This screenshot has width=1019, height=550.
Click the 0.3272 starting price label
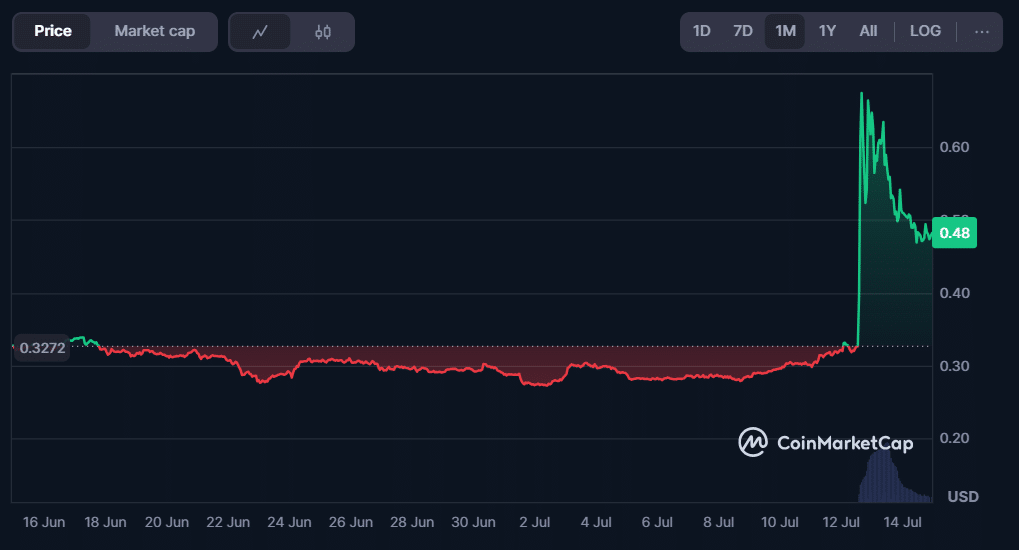click(x=42, y=348)
